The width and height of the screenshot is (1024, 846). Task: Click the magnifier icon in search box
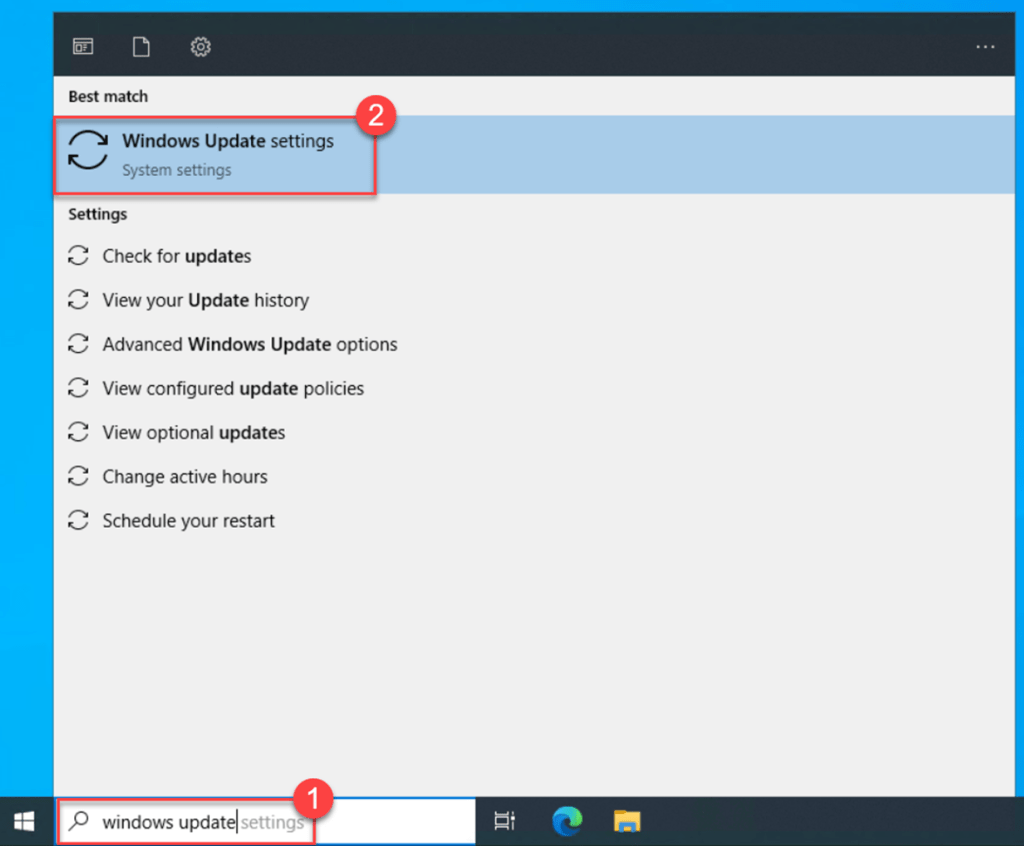[x=78, y=822]
